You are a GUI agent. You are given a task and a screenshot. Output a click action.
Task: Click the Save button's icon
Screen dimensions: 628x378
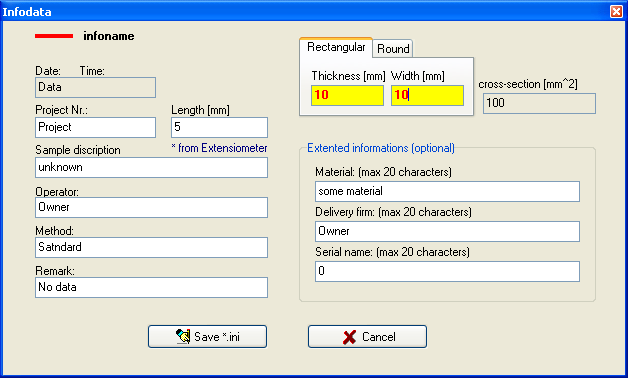(183, 336)
